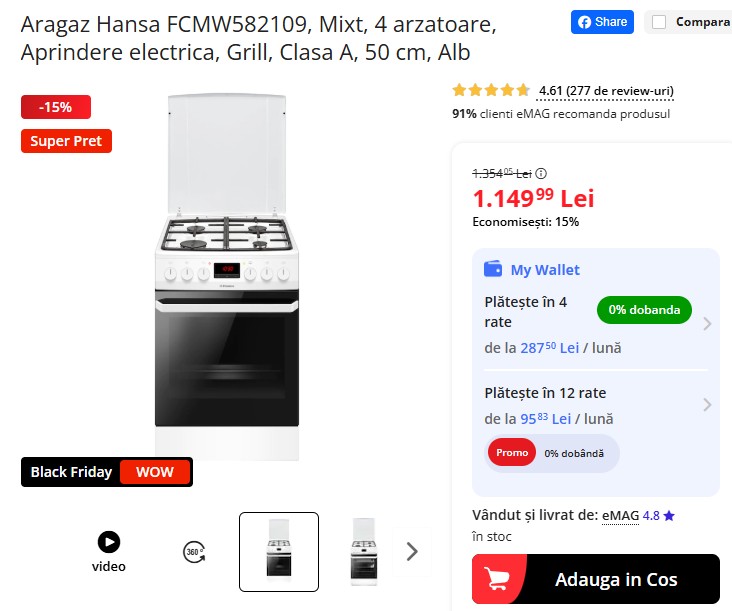Click the rating stars
This screenshot has height=611, width=732.
[491, 90]
